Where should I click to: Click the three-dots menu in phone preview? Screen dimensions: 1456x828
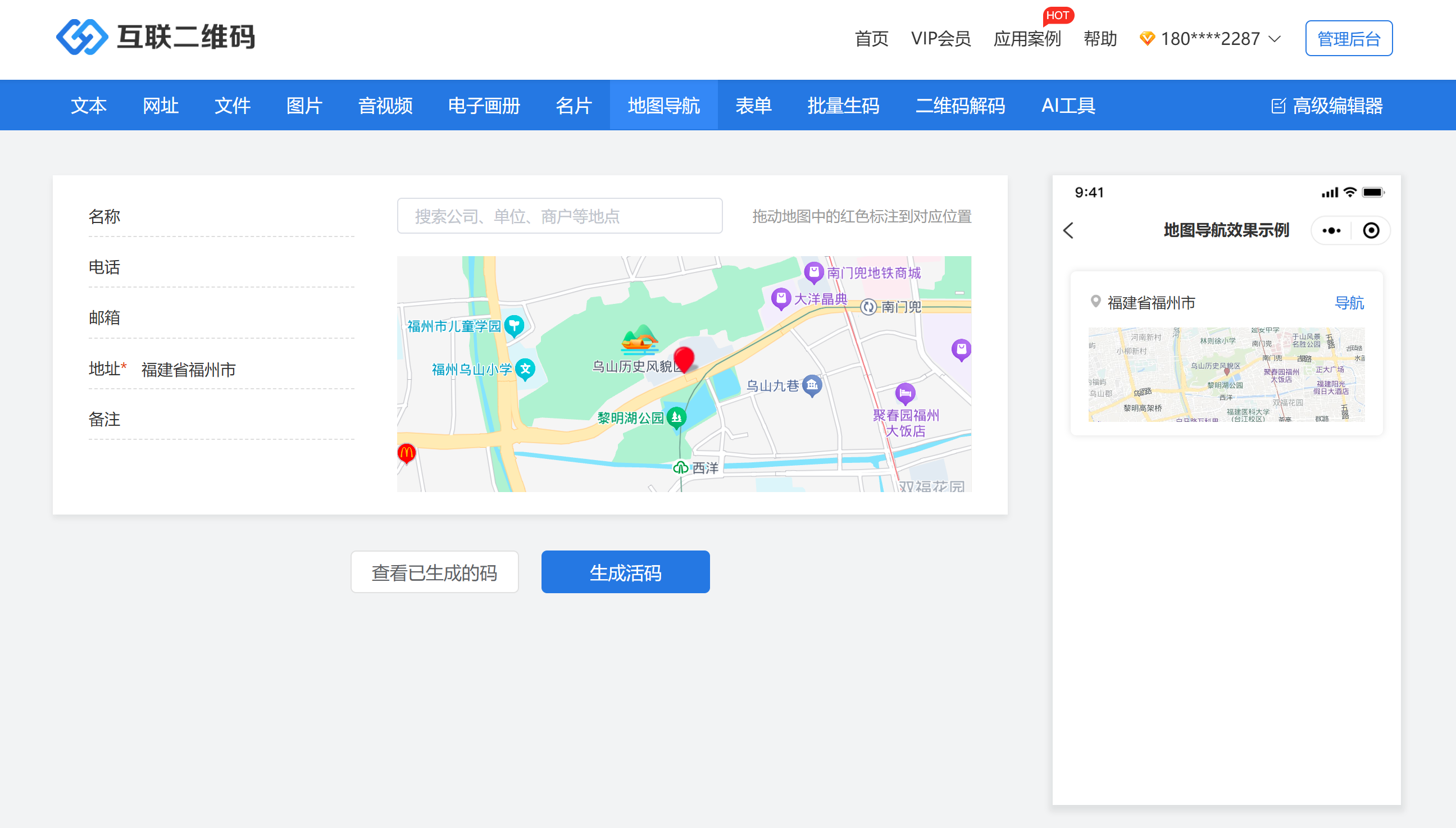pyautogui.click(x=1331, y=230)
